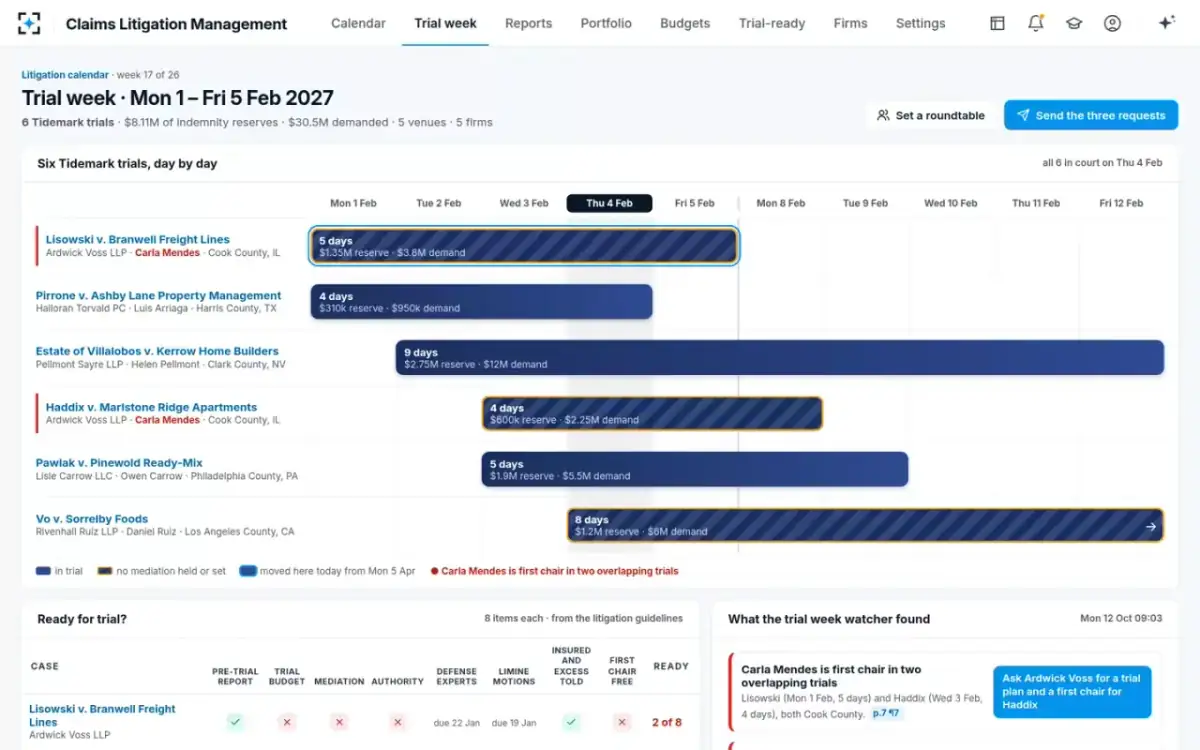This screenshot has width=1200, height=750.
Task: Follow the Litigation calendar breadcrumb link
Action: [66, 75]
